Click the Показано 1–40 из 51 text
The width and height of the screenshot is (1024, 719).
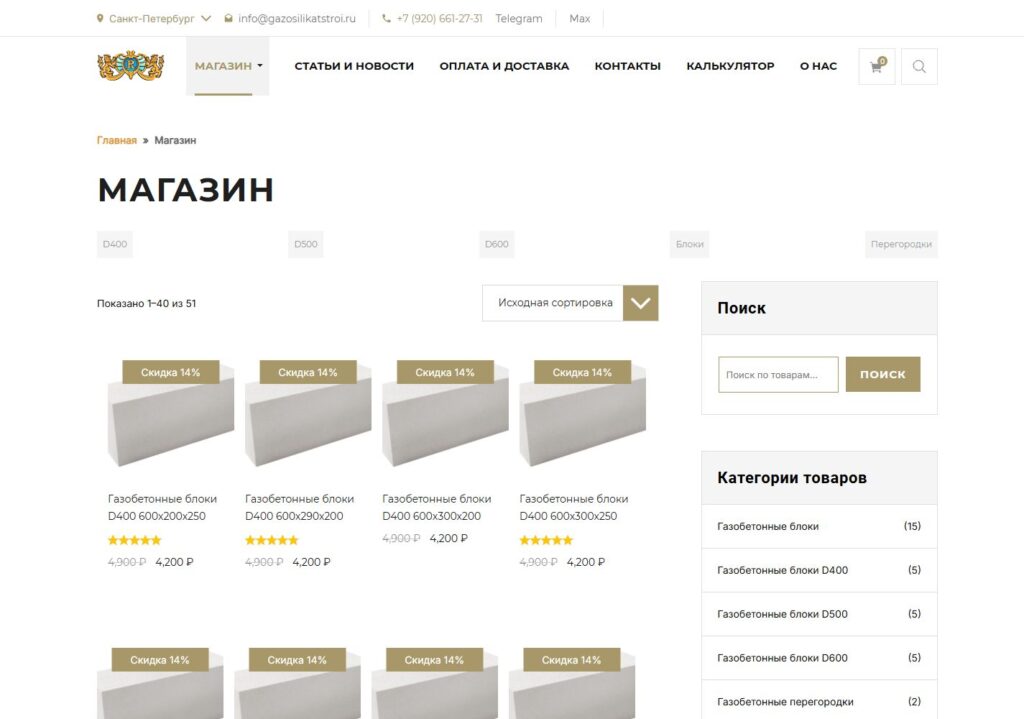(x=146, y=303)
